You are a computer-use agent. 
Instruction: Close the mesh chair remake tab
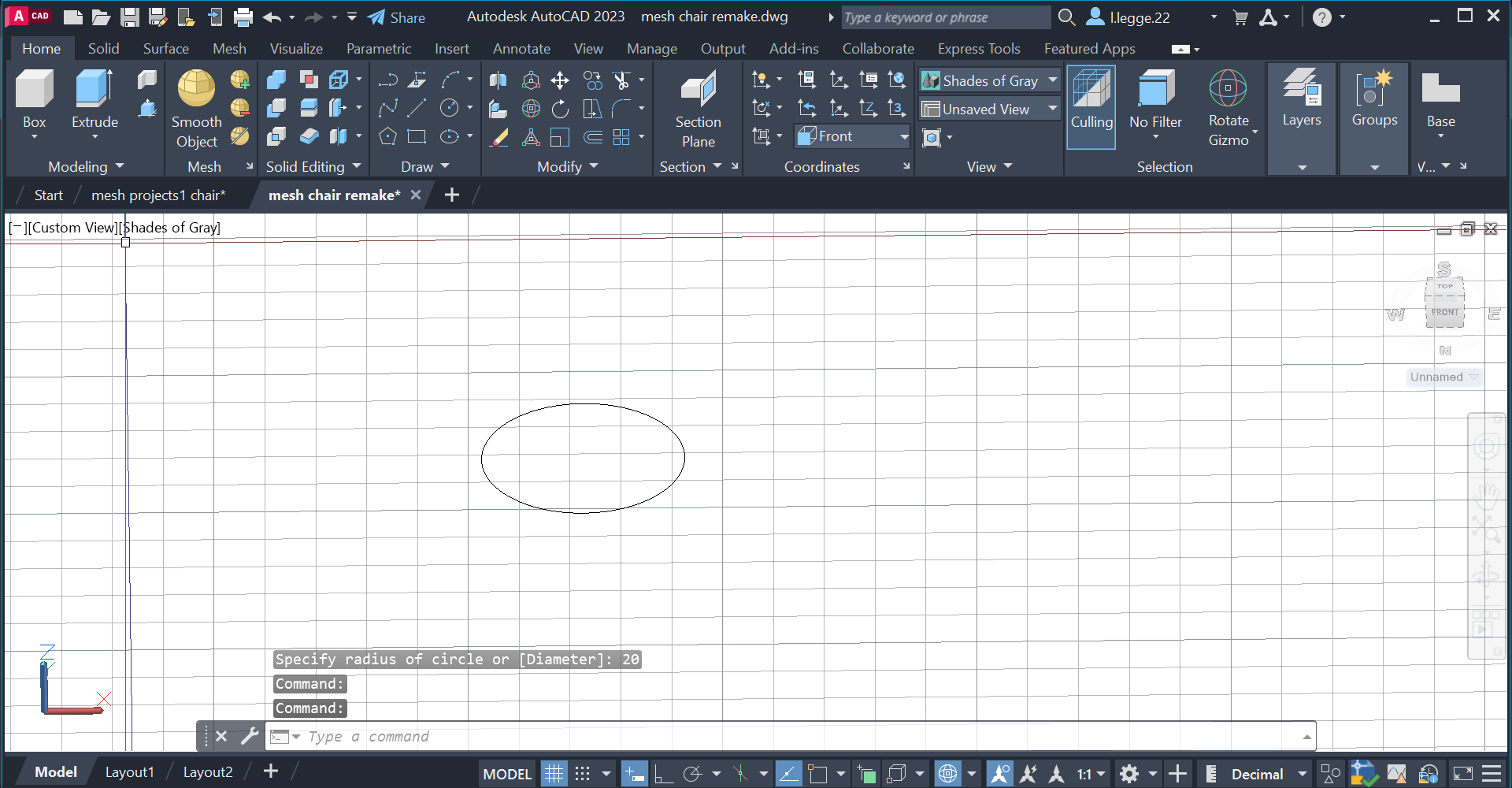tap(416, 195)
